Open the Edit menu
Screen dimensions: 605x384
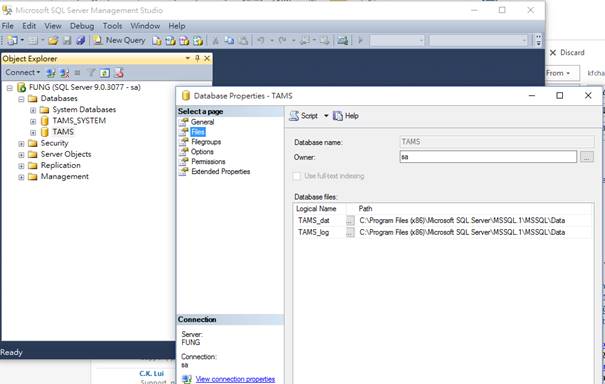pyautogui.click(x=29, y=26)
